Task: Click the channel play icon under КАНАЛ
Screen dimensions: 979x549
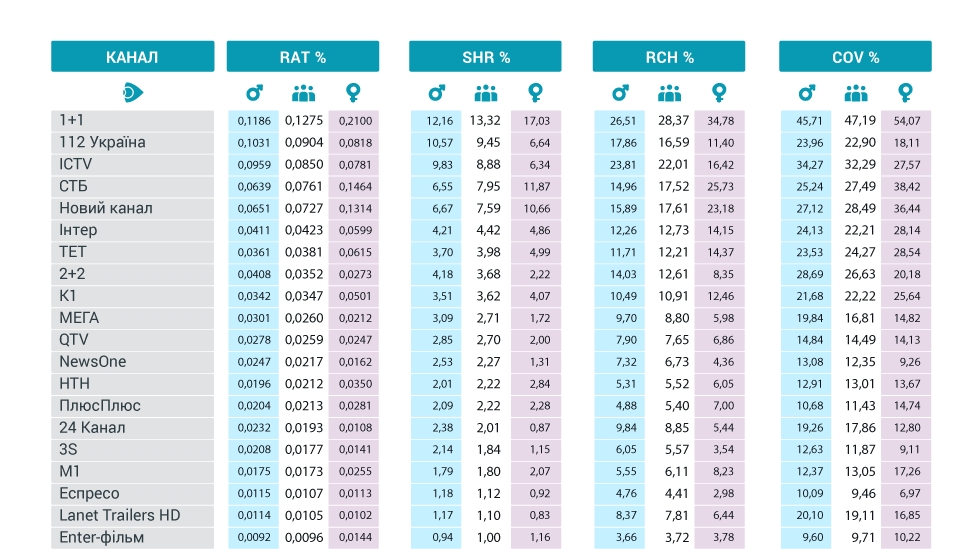Action: coord(132,93)
